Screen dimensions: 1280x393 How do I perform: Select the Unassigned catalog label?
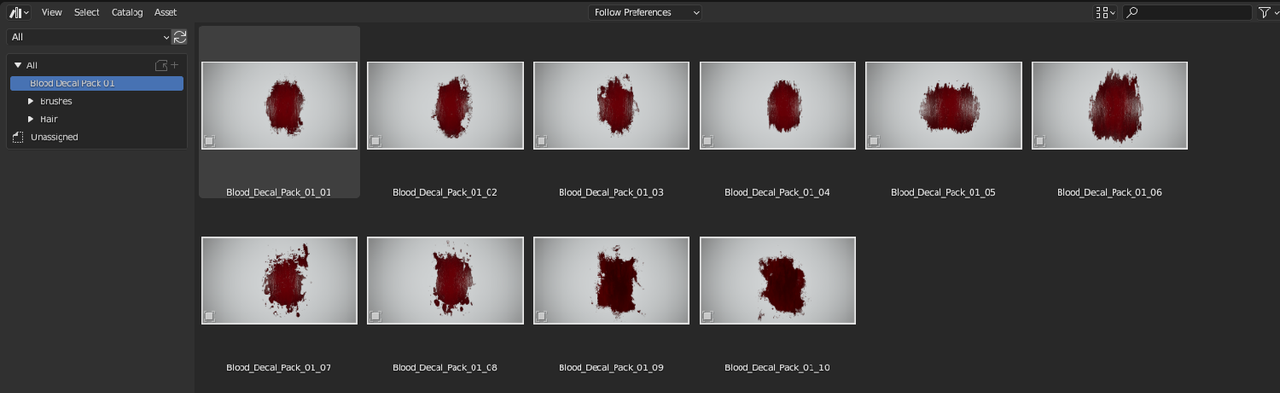pos(54,137)
